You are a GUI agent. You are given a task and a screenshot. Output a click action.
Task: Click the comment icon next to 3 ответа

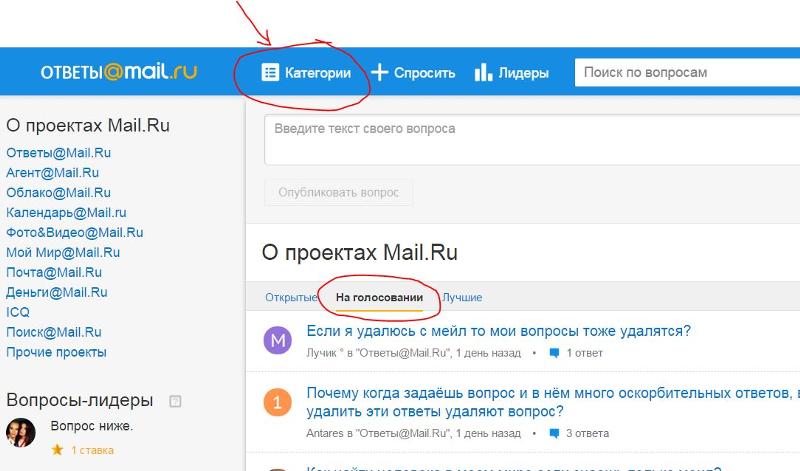[554, 434]
